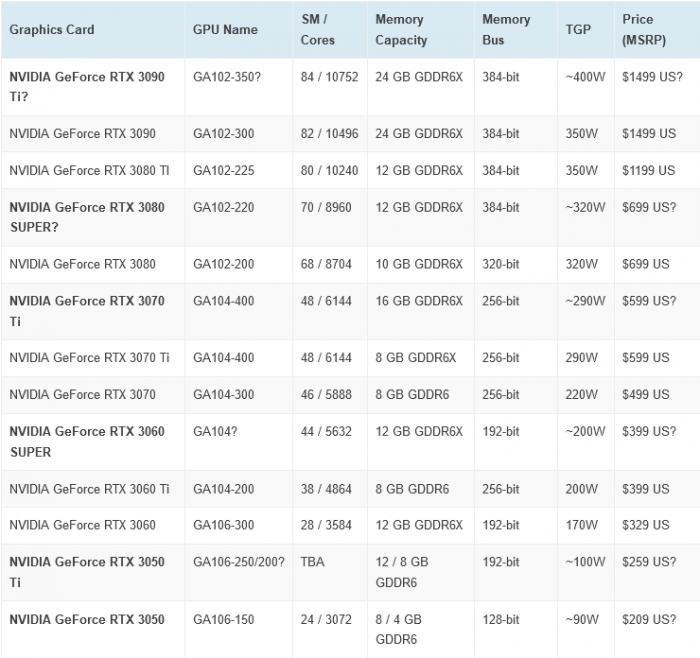The image size is (700, 658).
Task: Click the TGP column header
Action: point(577,30)
